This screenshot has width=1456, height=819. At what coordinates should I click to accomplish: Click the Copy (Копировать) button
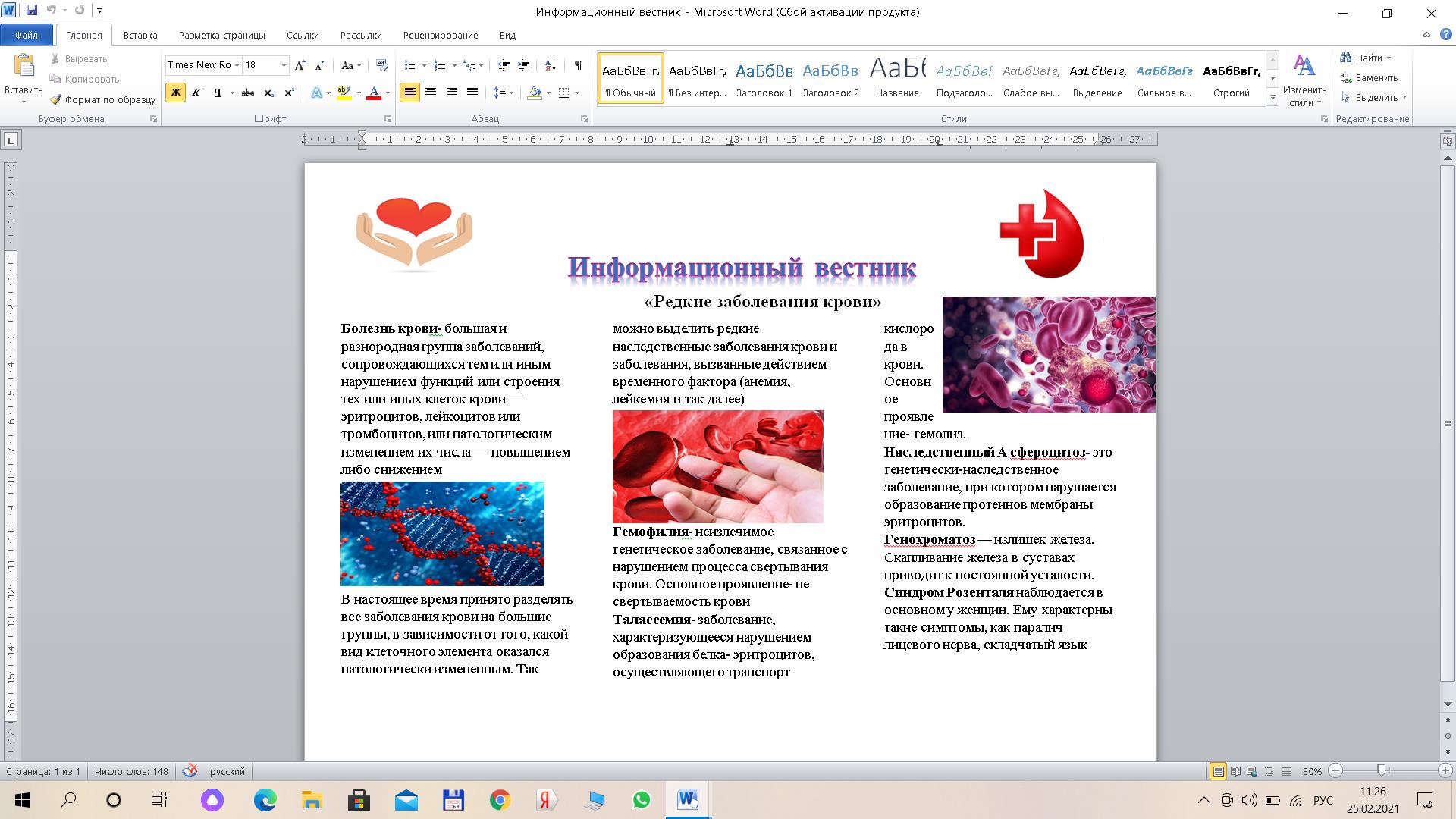(x=85, y=79)
